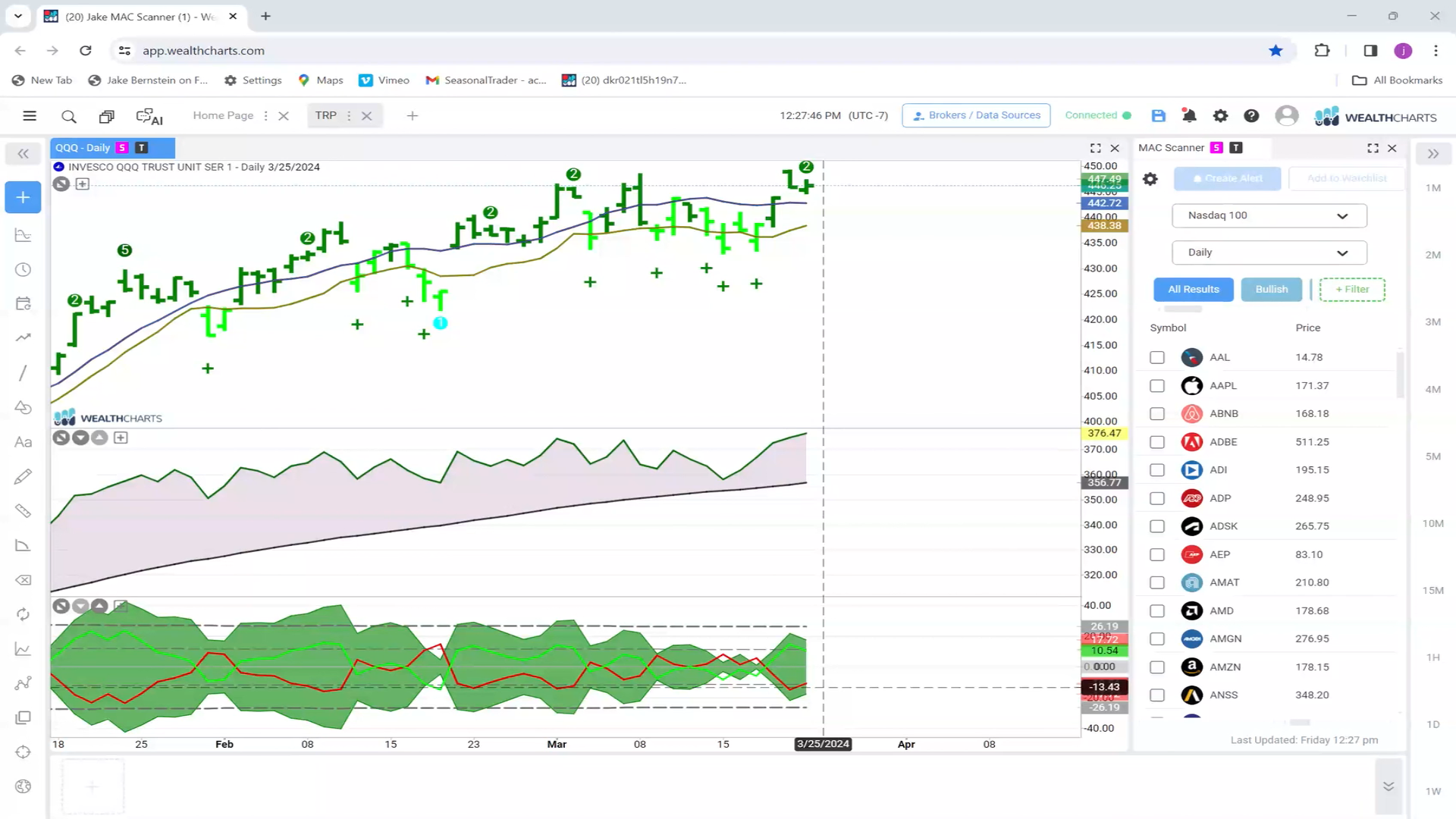Open the top bar settings gear
The height and width of the screenshot is (819, 1456).
tap(1220, 115)
